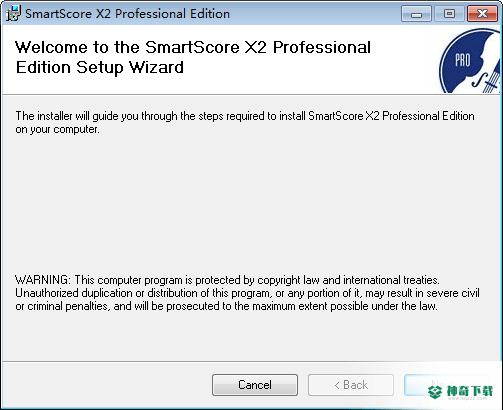503x410 pixels.
Task: Click the Cancel button
Action: pyautogui.click(x=255, y=385)
